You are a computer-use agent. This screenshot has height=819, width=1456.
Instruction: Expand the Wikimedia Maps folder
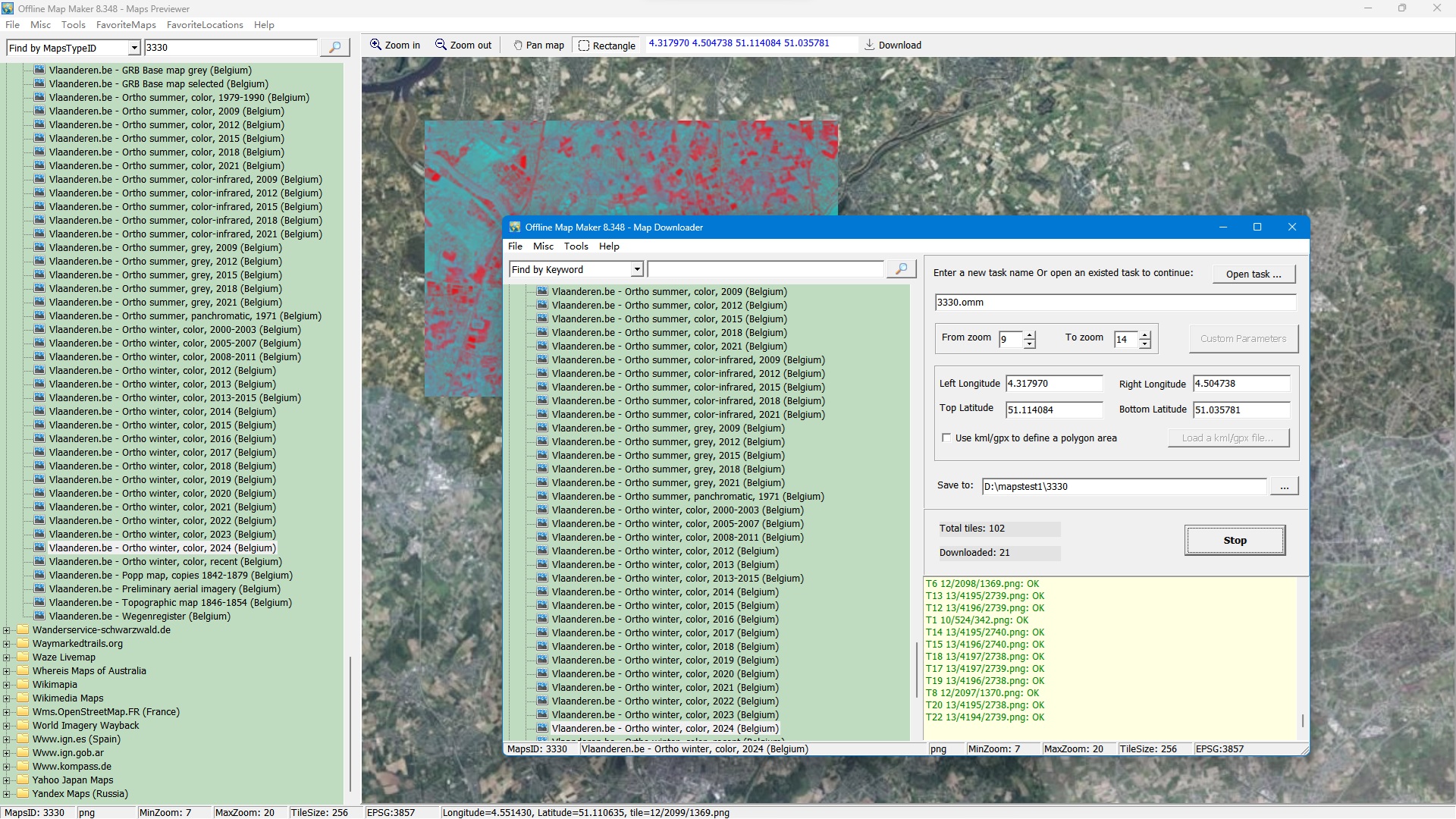pyautogui.click(x=7, y=698)
